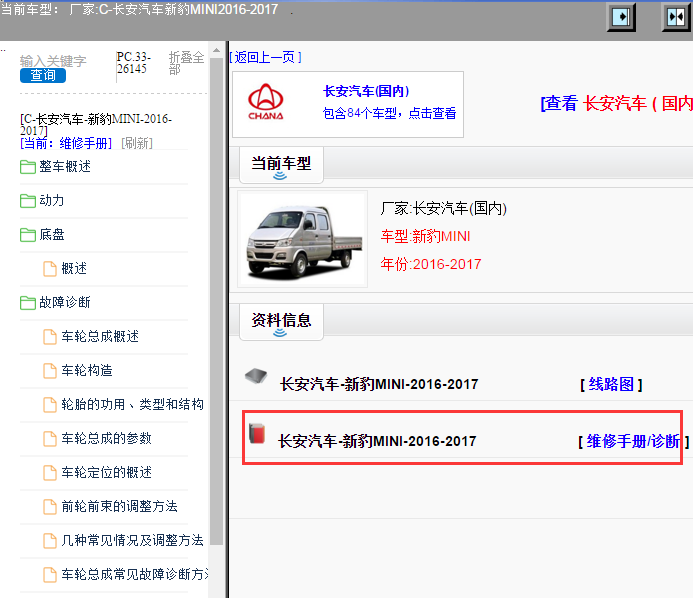Click page icon beside 车轮总成常见故障诊断方法
Screen dimensions: 693x598
[x=50, y=575]
